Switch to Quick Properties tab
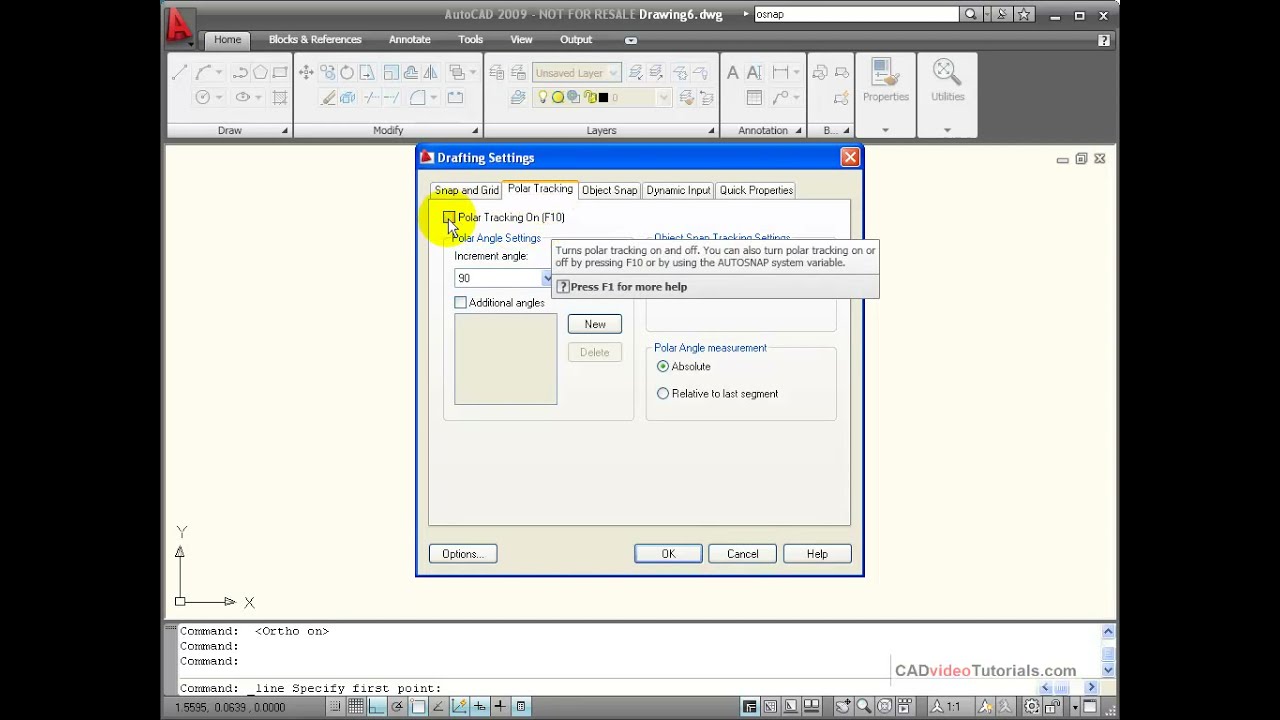 (x=756, y=190)
